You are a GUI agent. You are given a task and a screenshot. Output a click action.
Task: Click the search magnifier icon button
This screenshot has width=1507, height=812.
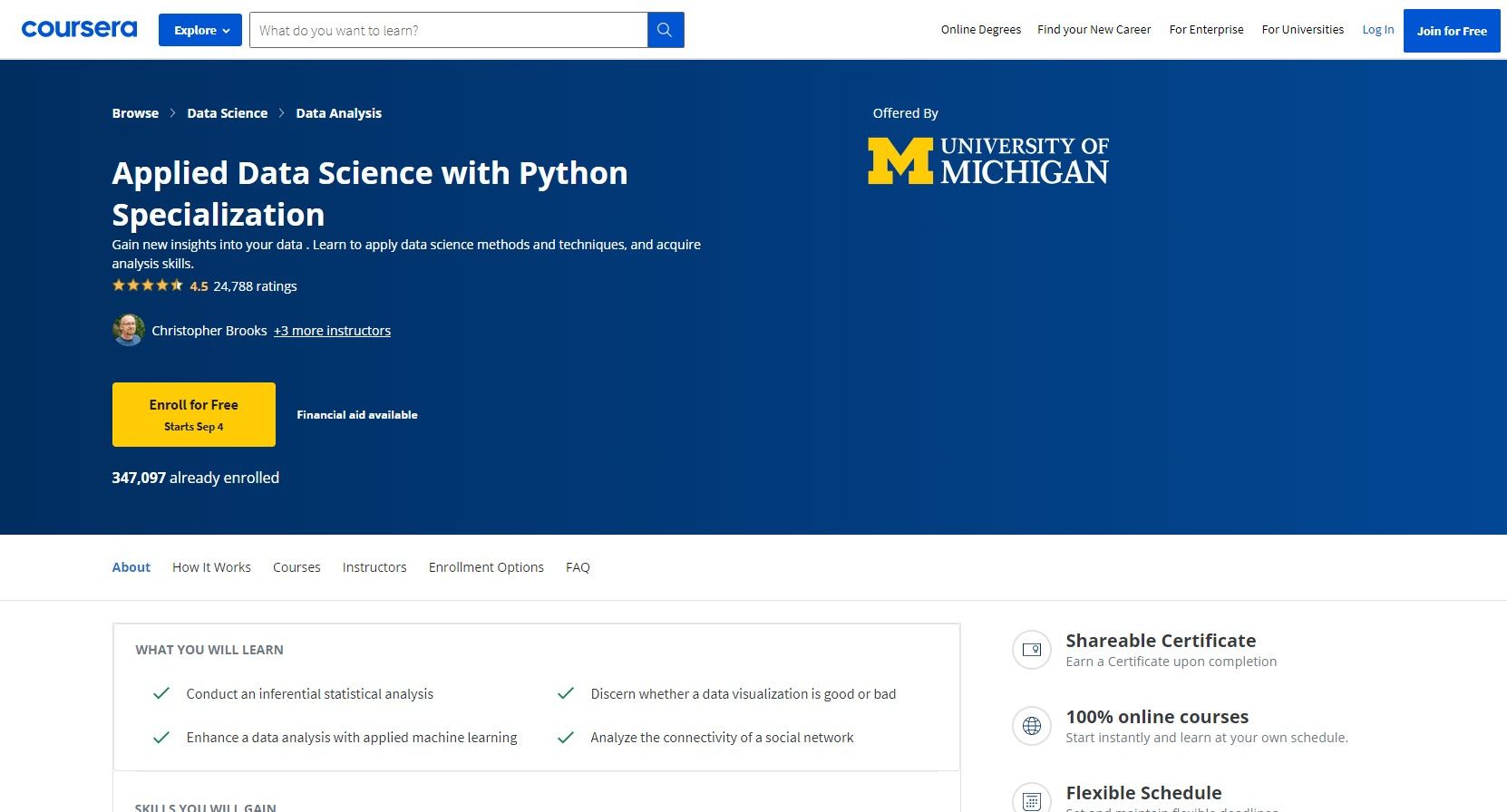(665, 30)
